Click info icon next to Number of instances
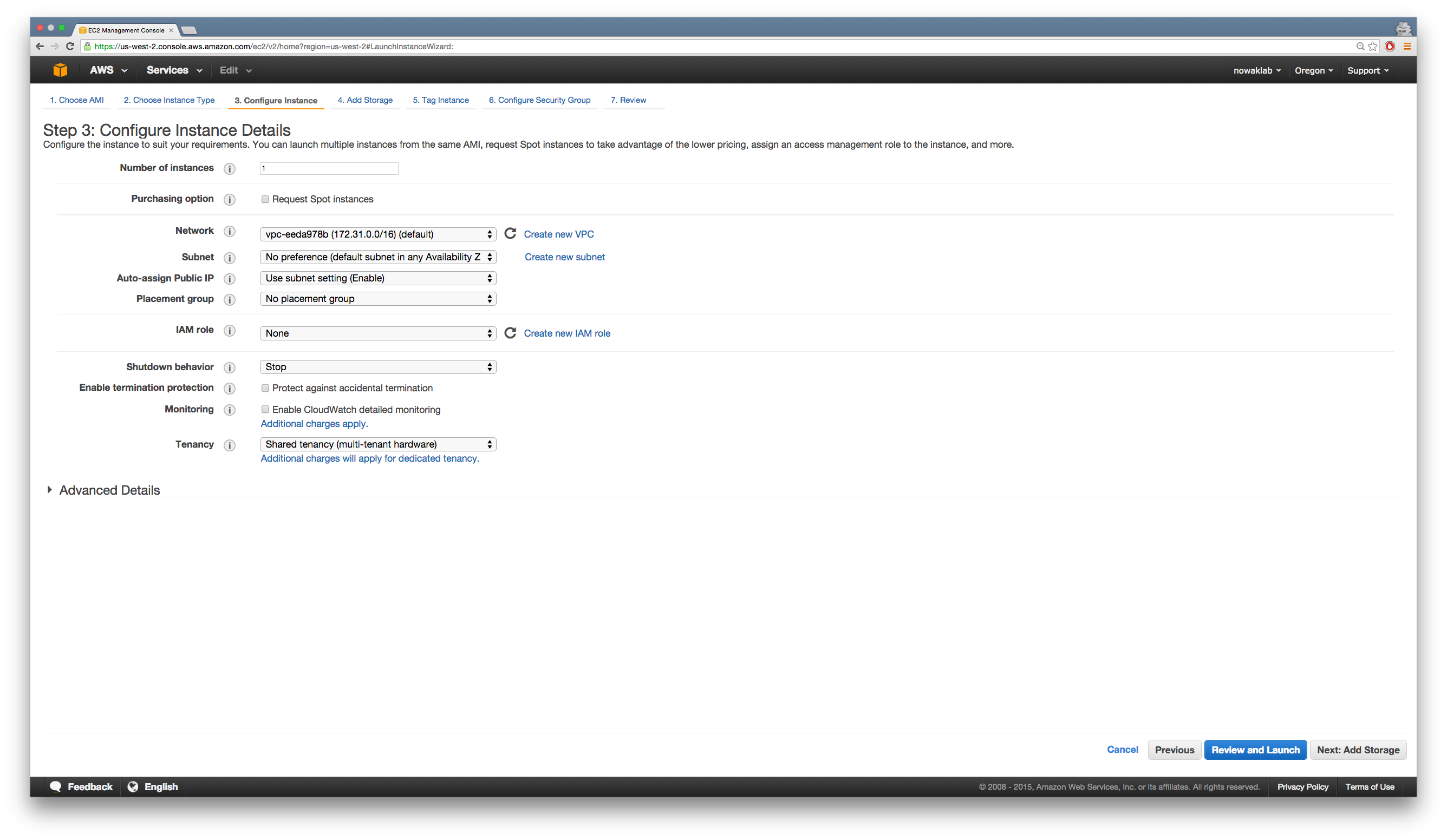 coord(230,169)
